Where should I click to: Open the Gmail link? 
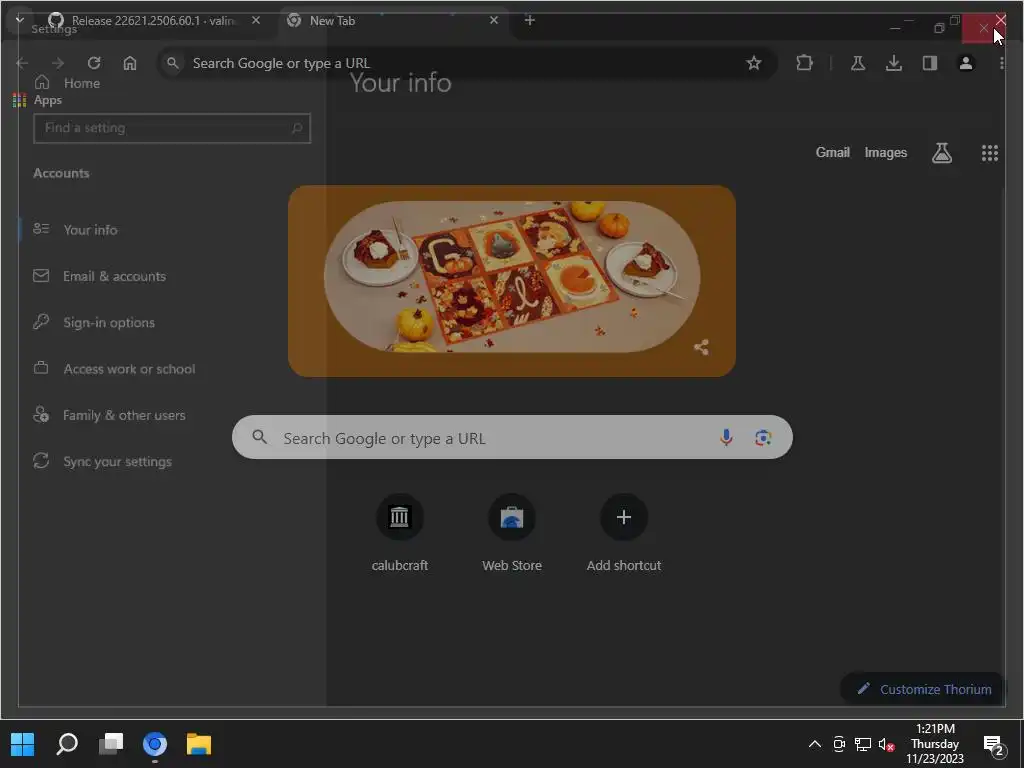(x=833, y=152)
